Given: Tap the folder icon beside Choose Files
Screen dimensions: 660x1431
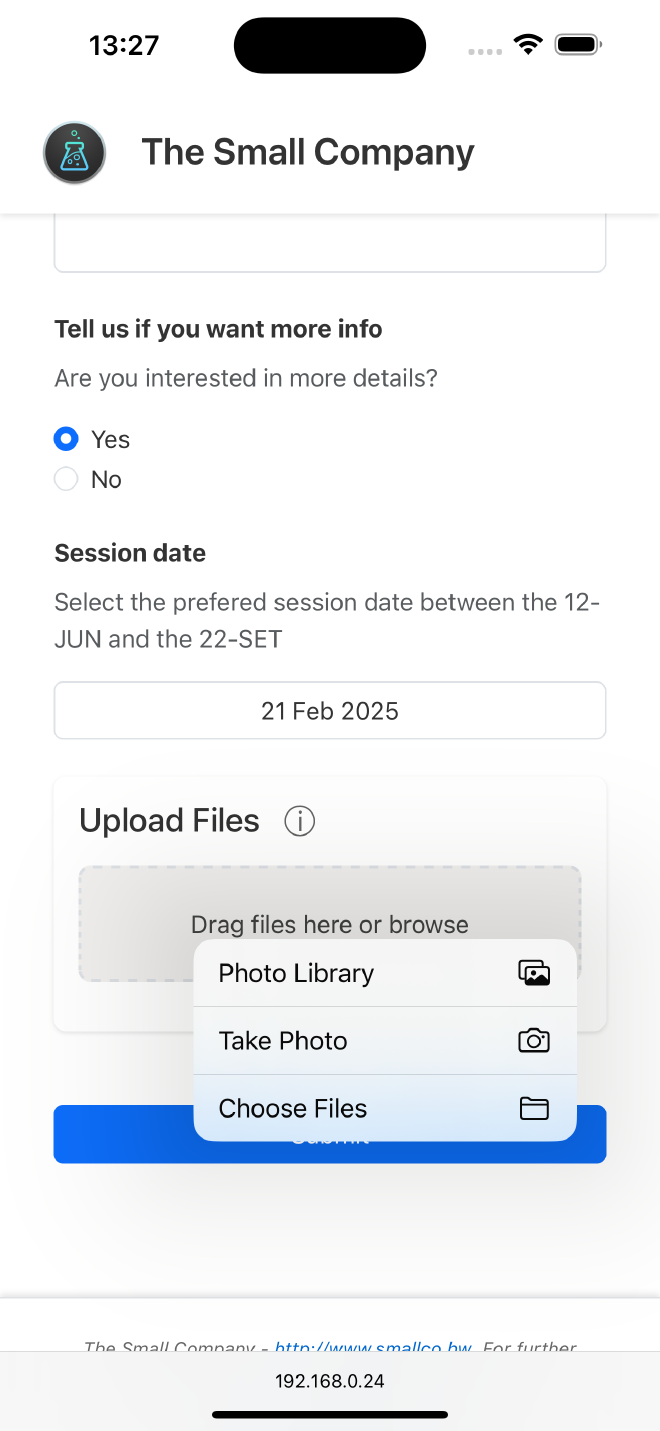Looking at the screenshot, I should point(534,1108).
